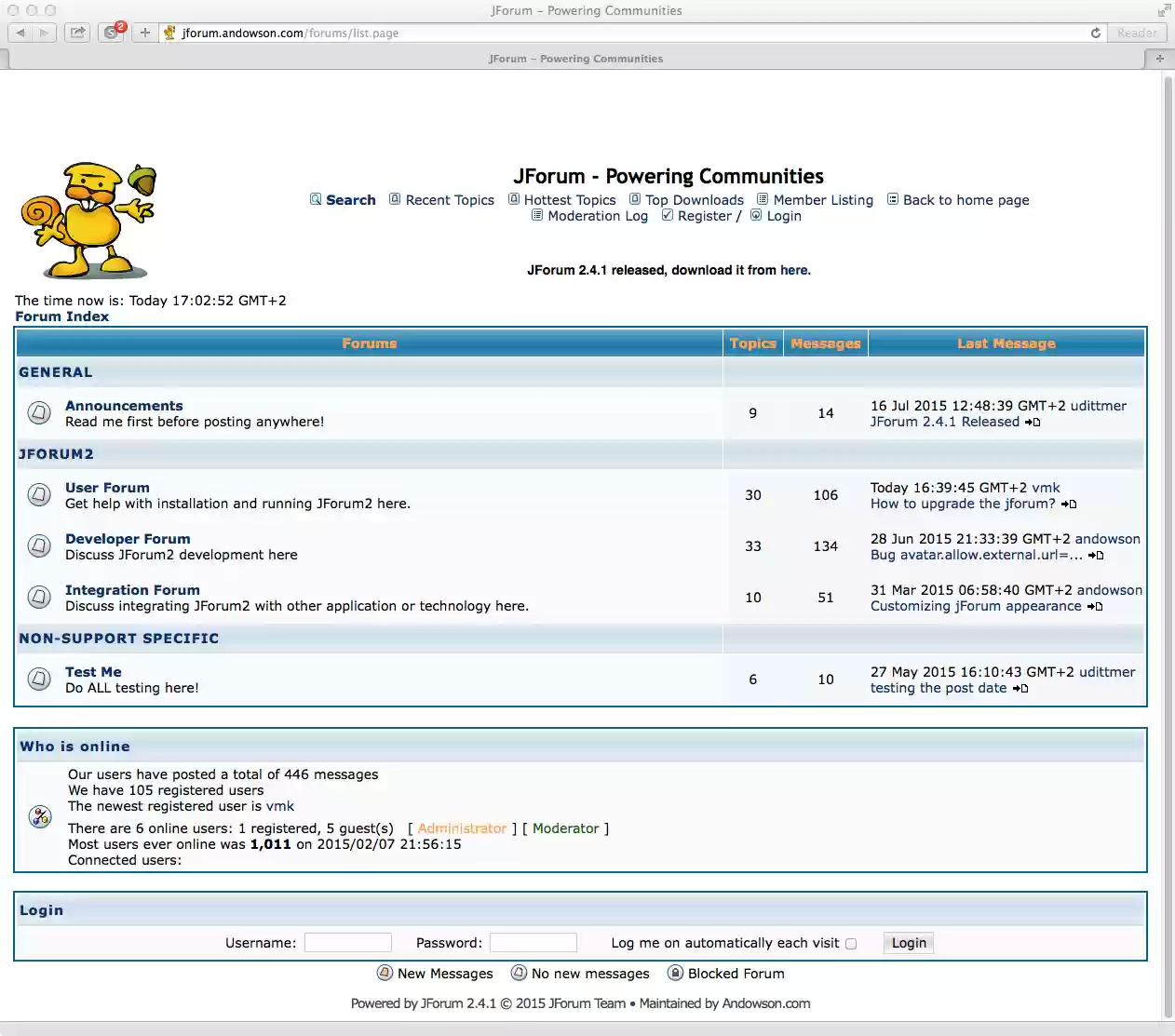The image size is (1175, 1036).
Task: Click the Announcements forum folder icon
Action: [x=39, y=412]
